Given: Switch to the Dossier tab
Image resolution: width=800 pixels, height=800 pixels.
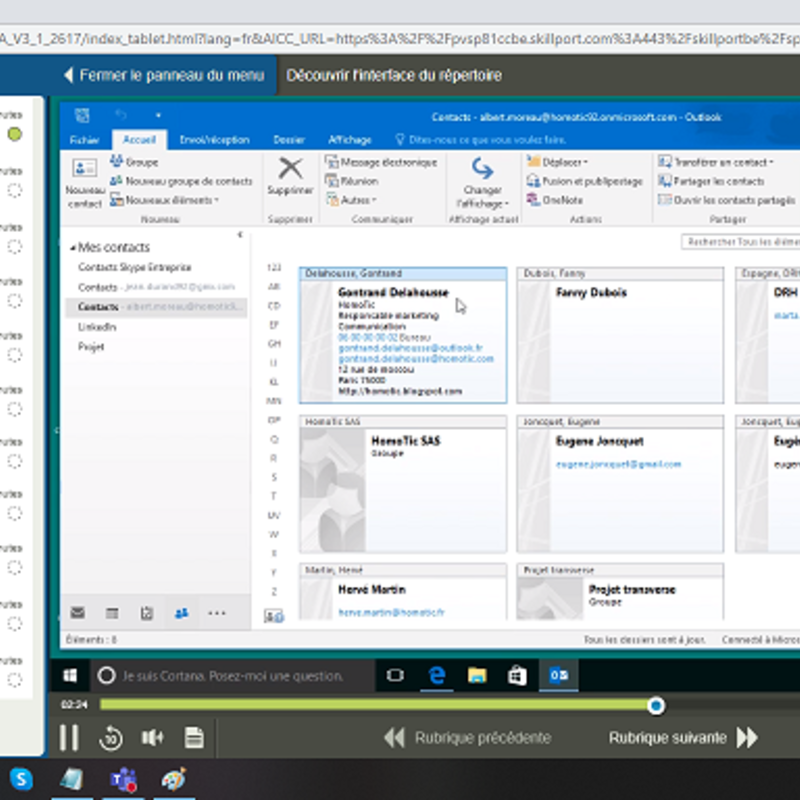Looking at the screenshot, I should tap(289, 140).
